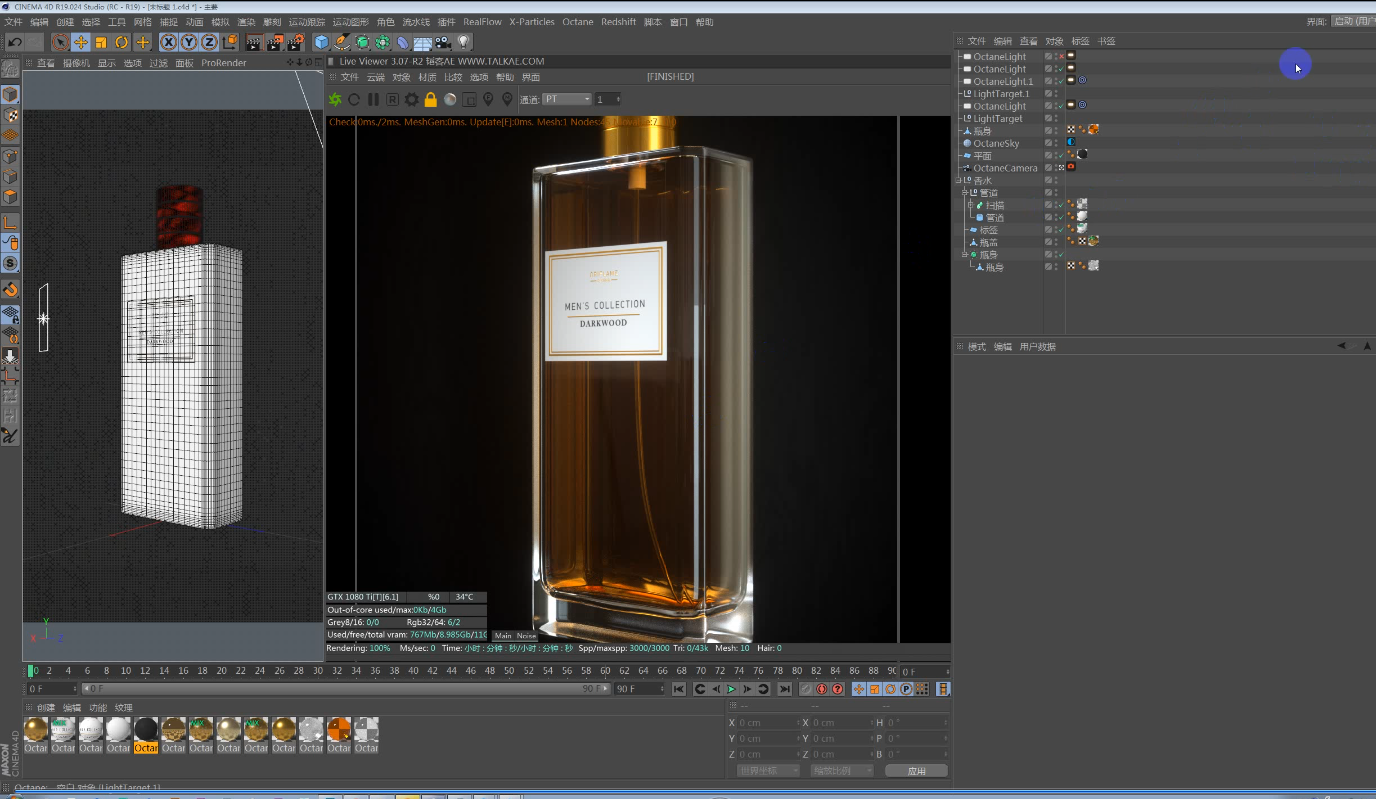Collapse the 管道 null group
Screen dimensions: 1376x799
965,192
